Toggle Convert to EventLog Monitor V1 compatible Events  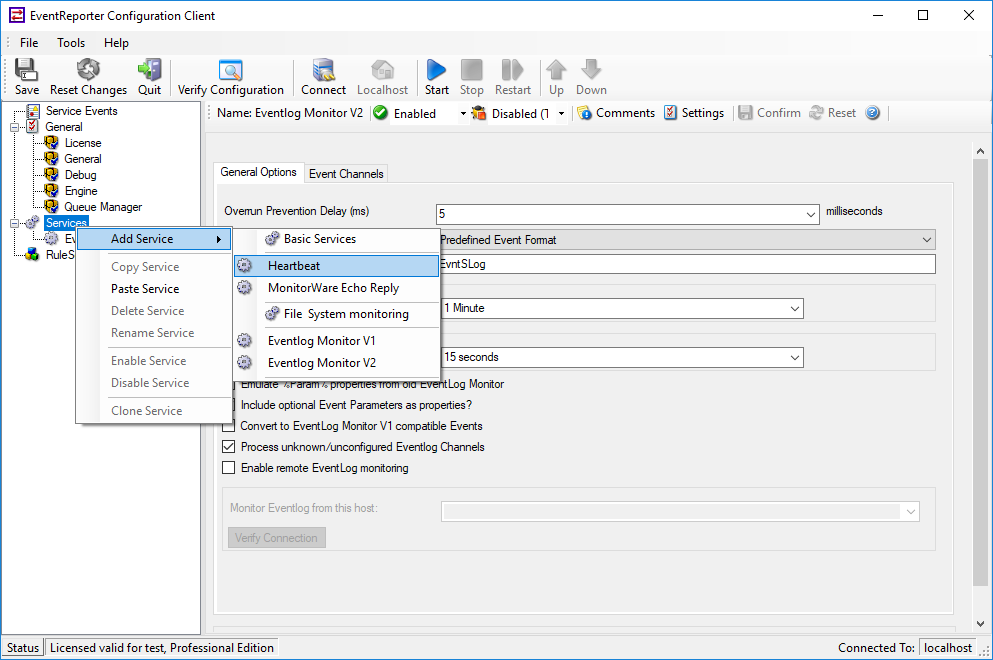(x=229, y=426)
